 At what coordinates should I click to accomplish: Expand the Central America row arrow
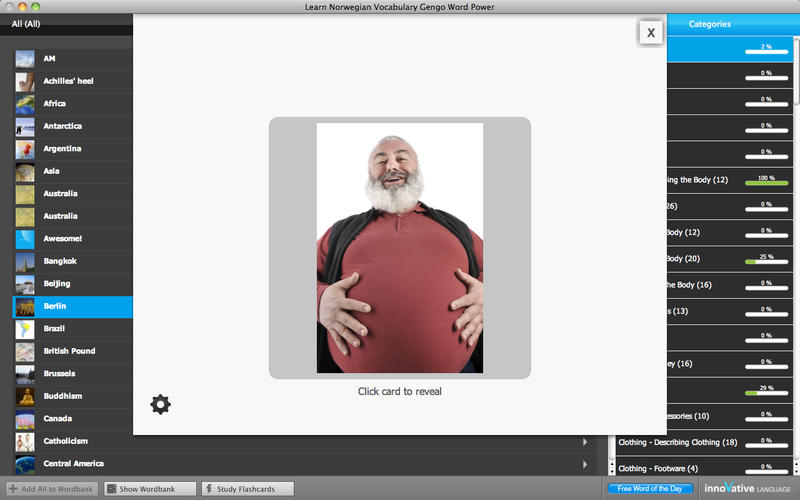[585, 464]
